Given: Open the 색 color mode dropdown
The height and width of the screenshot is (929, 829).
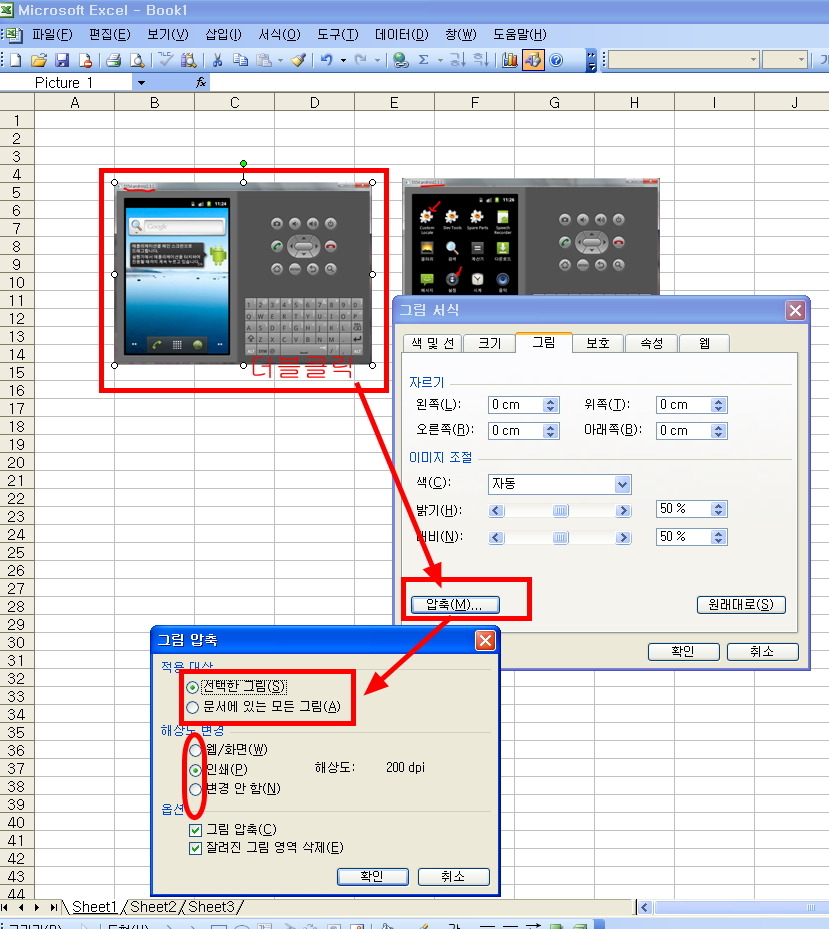Looking at the screenshot, I should (622, 484).
